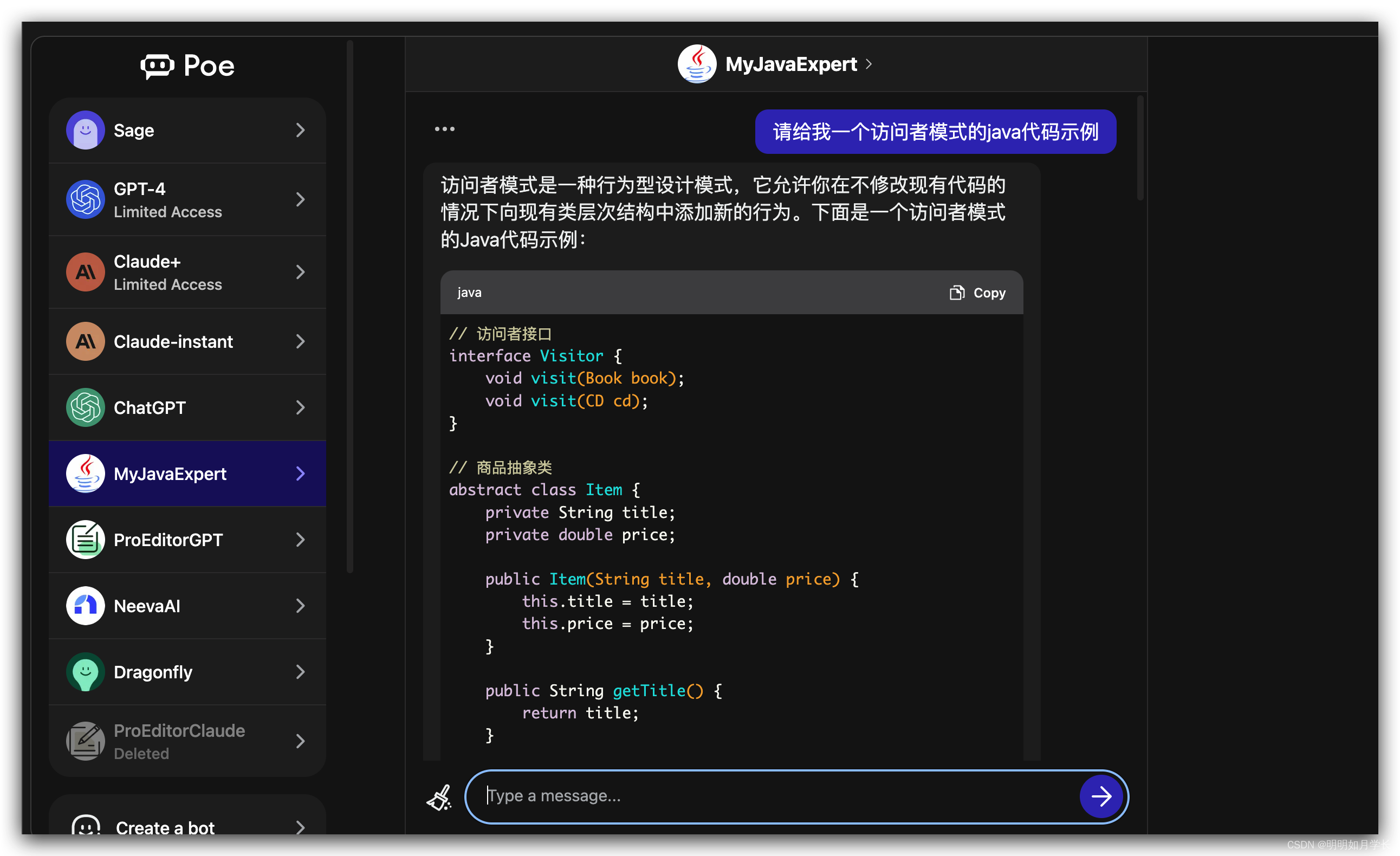Select the ChatGPT chat label
This screenshot has height=856, width=1400.
coord(150,407)
